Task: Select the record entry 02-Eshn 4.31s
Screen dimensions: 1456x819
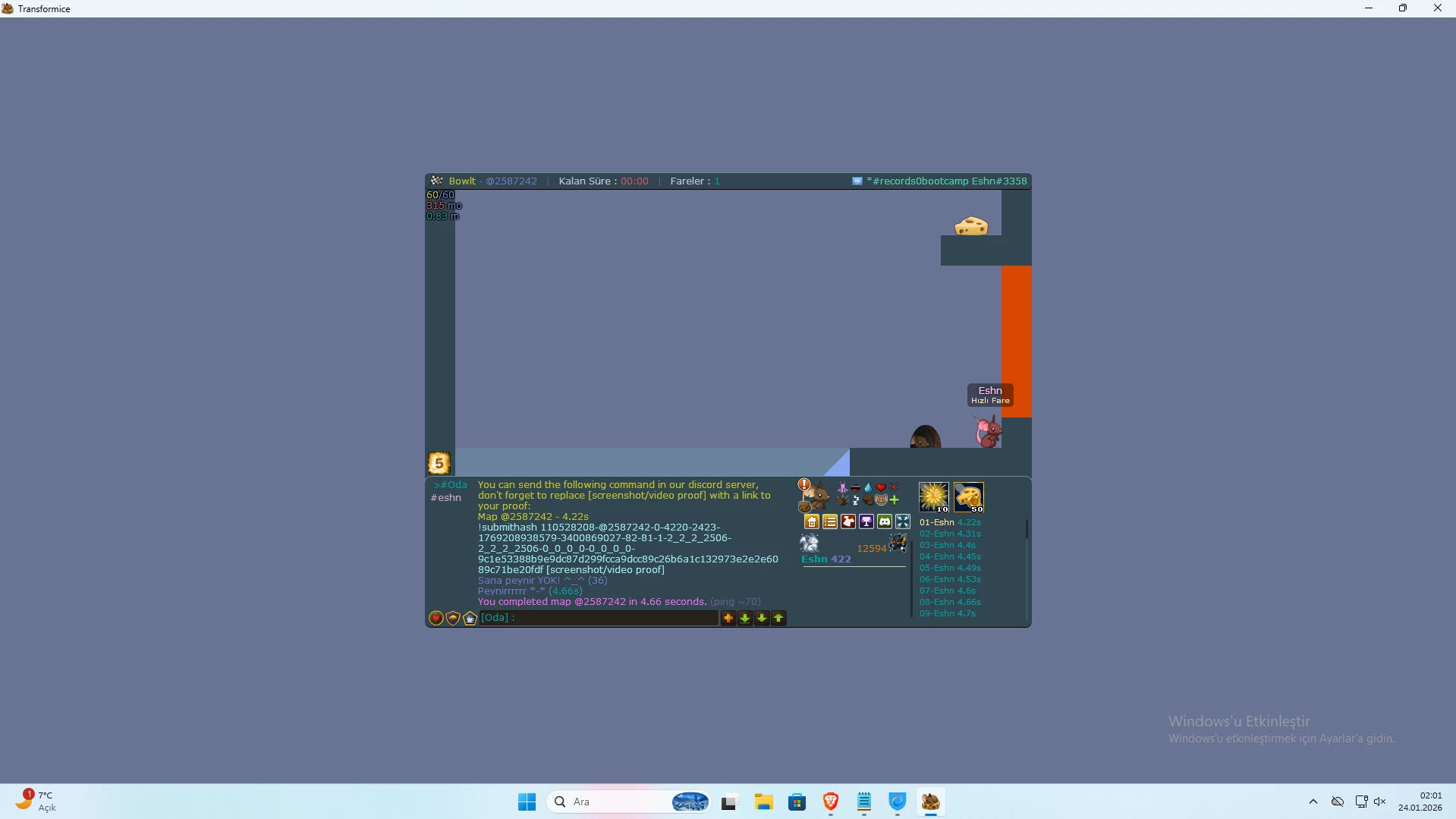Action: [x=950, y=534]
